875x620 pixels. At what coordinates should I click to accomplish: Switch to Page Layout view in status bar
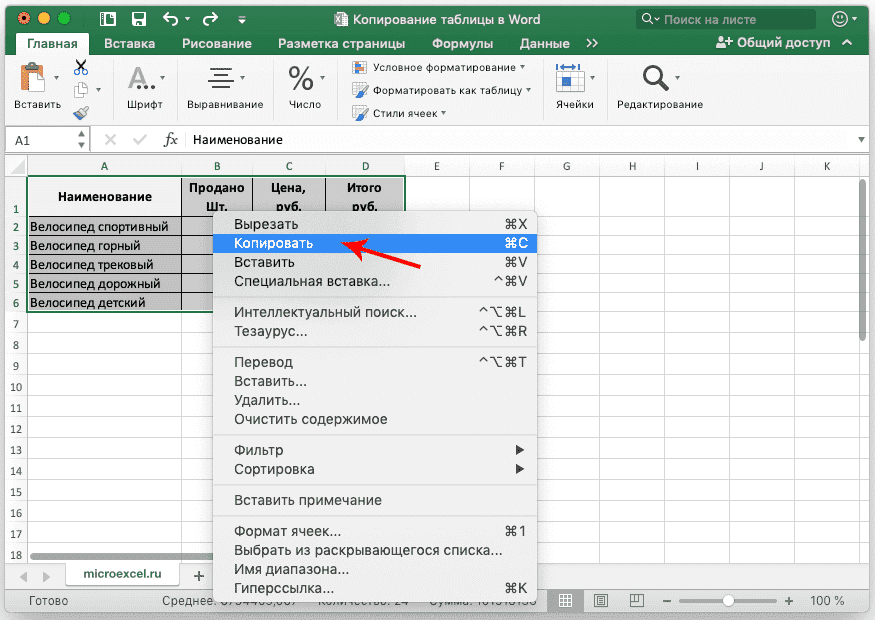(601, 600)
